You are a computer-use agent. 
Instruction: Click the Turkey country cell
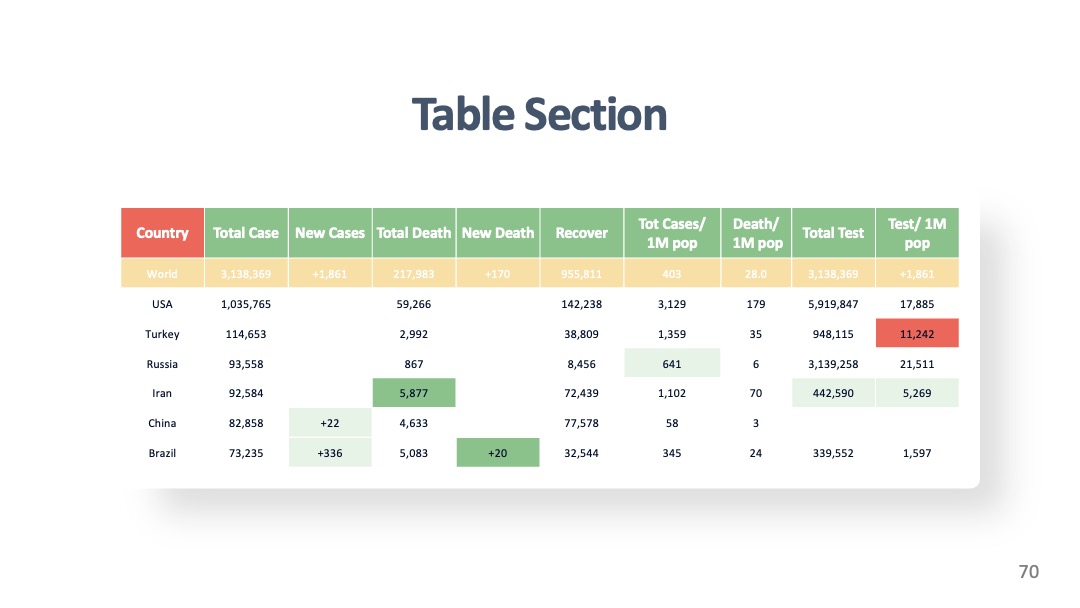[163, 333]
